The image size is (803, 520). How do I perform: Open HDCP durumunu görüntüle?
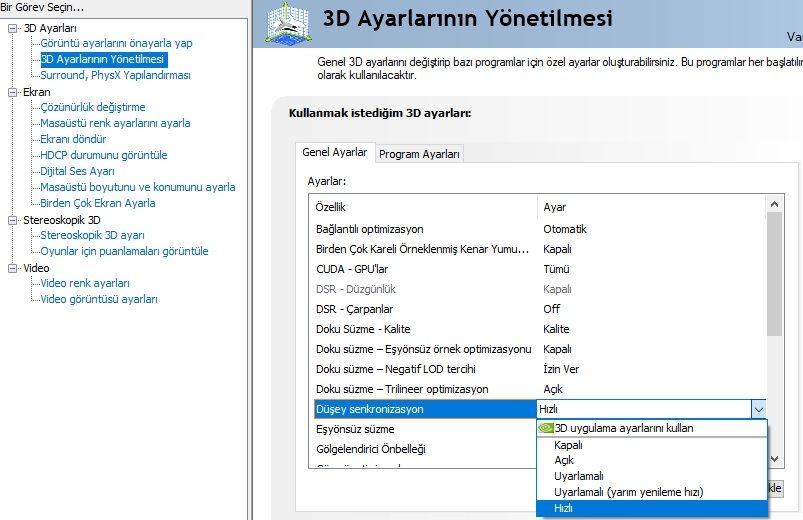[103, 155]
